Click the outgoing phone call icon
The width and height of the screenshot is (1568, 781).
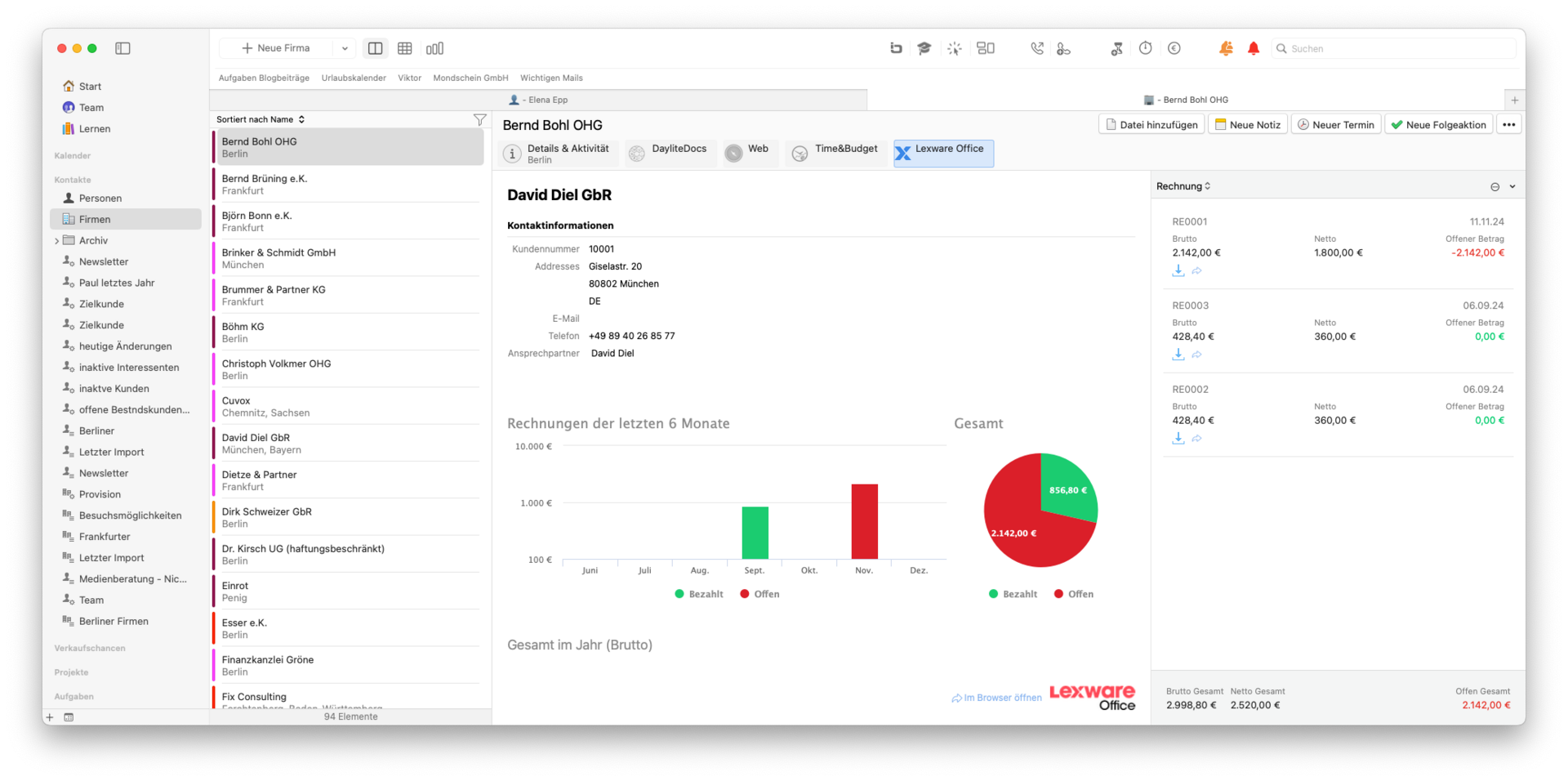1037,48
